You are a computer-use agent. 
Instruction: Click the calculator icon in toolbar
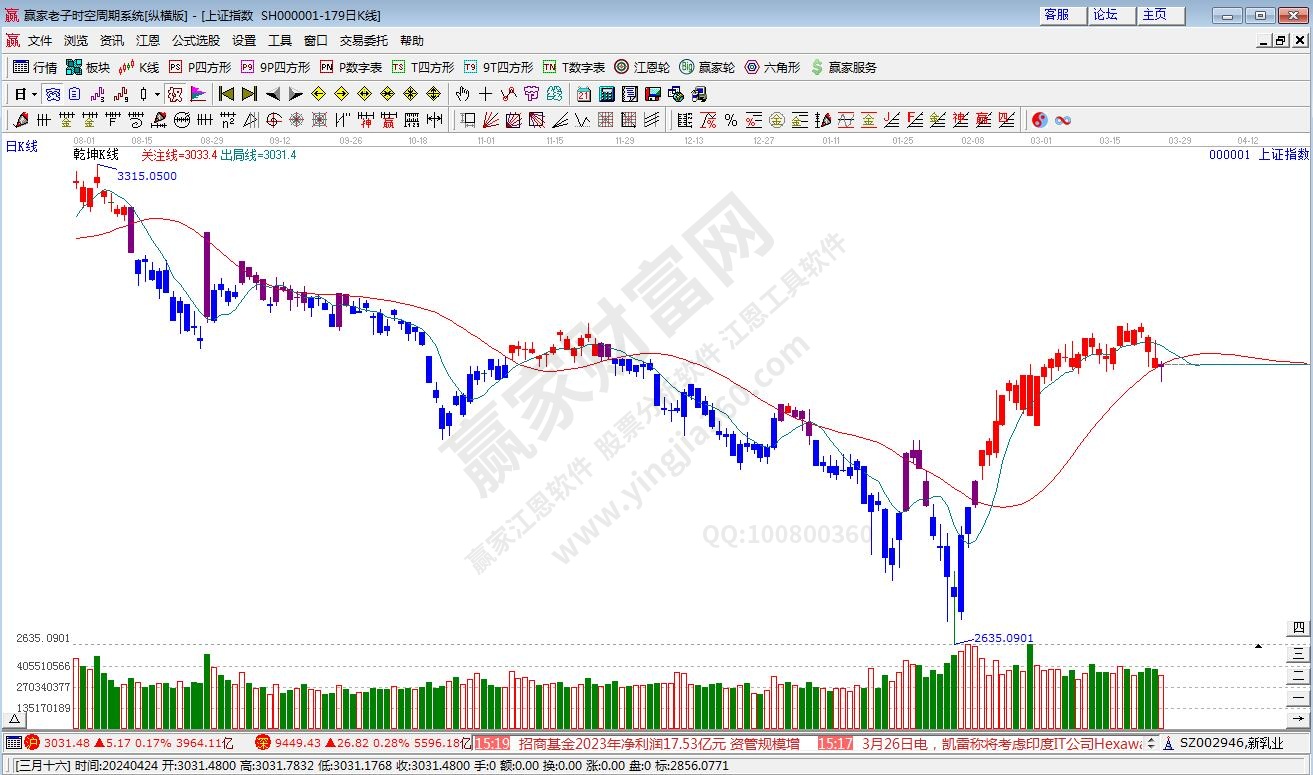click(607, 94)
